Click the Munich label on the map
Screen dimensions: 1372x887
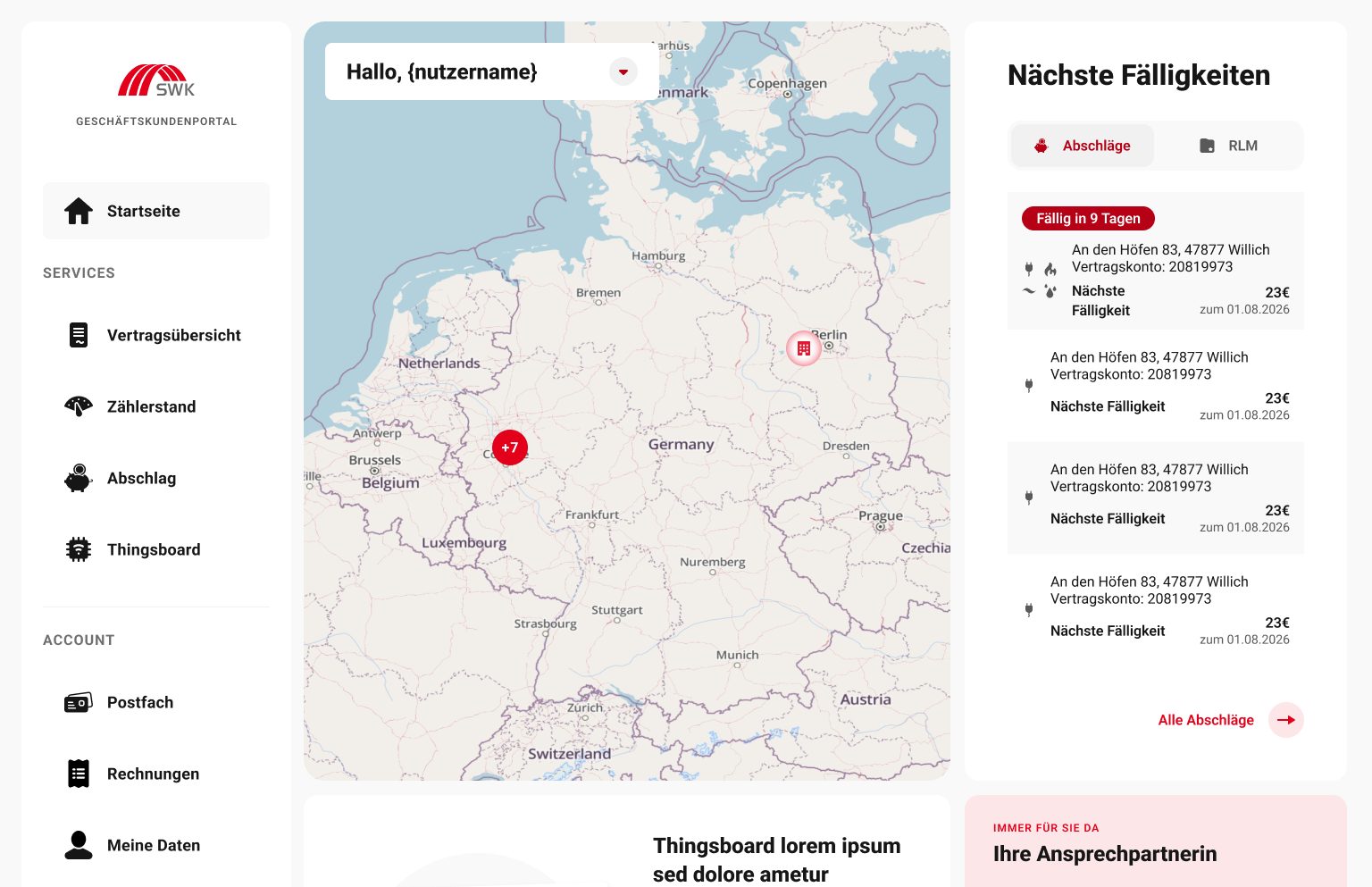(737, 655)
